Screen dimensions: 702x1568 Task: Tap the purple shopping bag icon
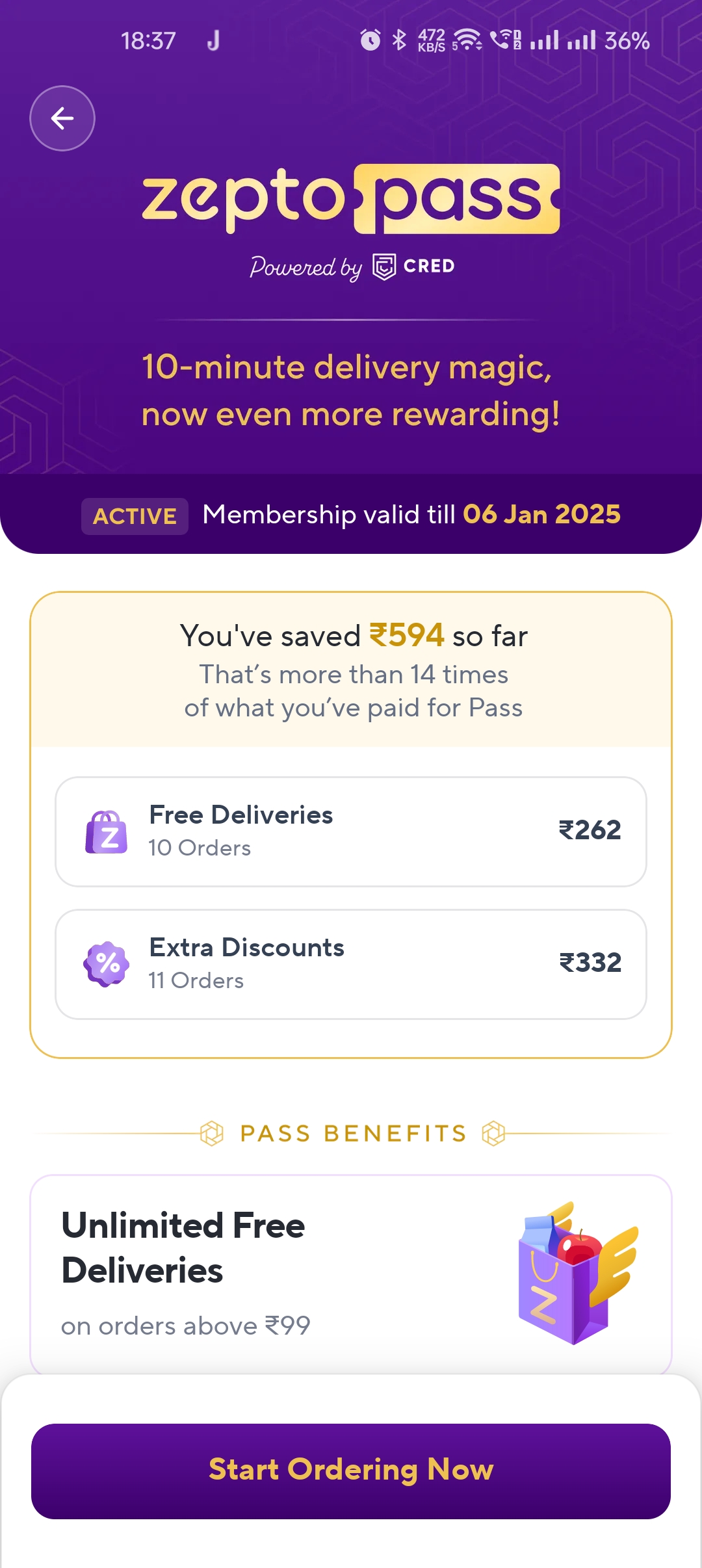(107, 832)
